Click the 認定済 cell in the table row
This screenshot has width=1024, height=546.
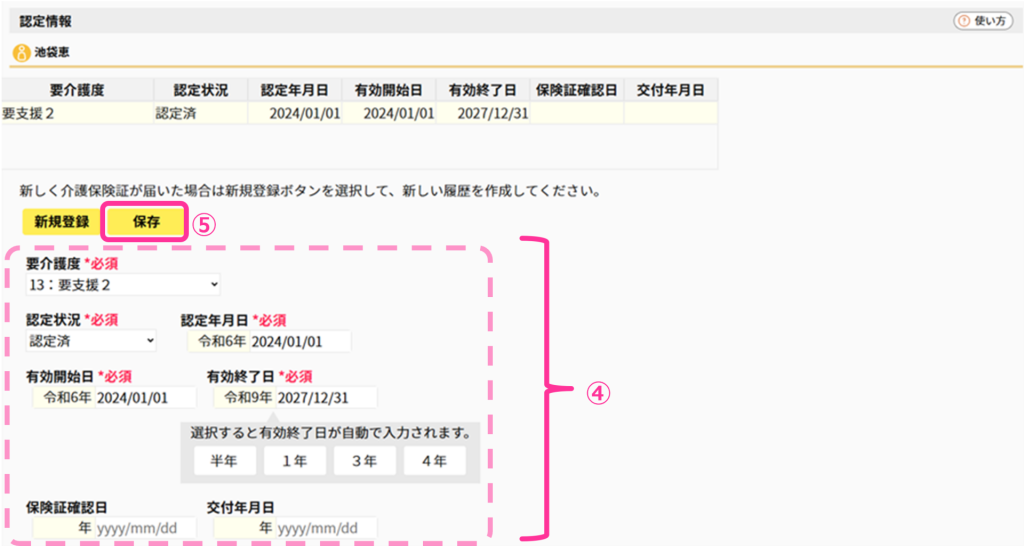[200, 114]
